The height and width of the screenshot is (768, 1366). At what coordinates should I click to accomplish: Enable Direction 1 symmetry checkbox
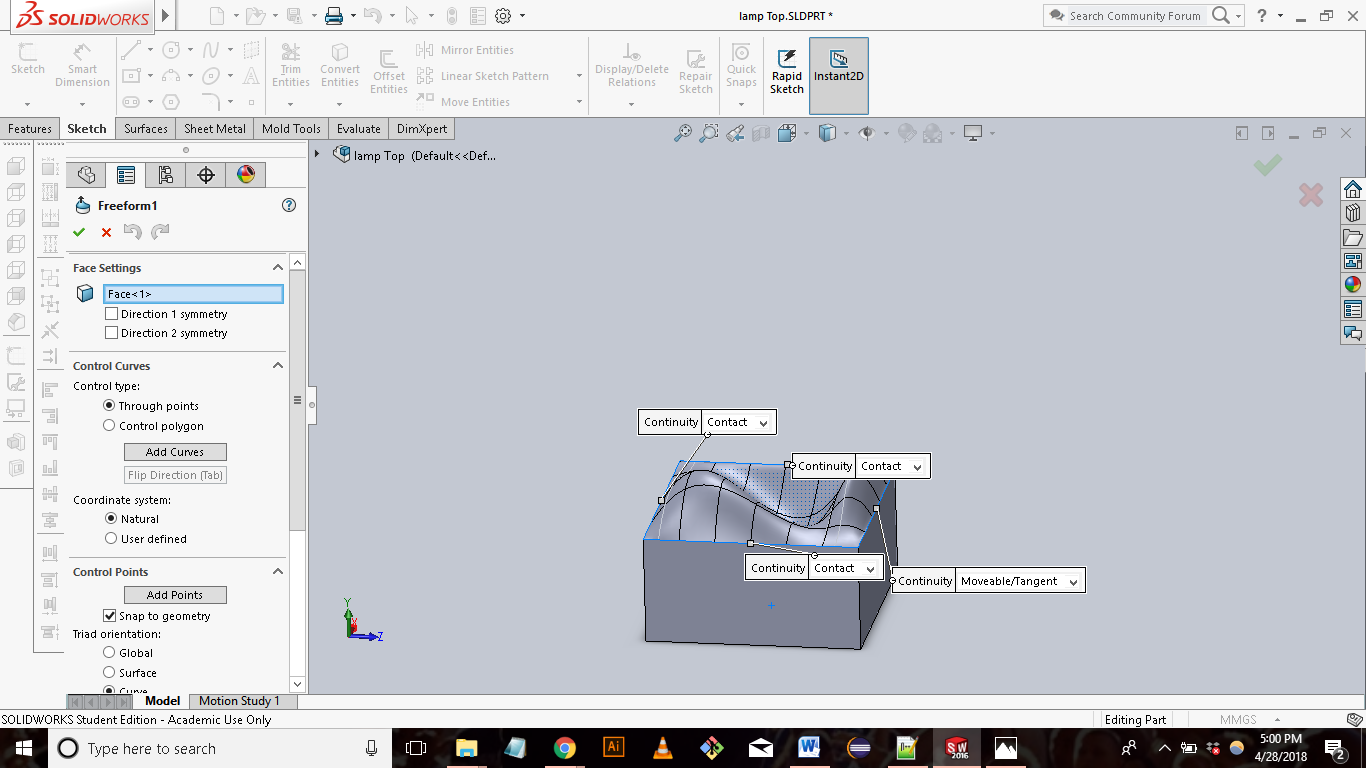tap(112, 314)
